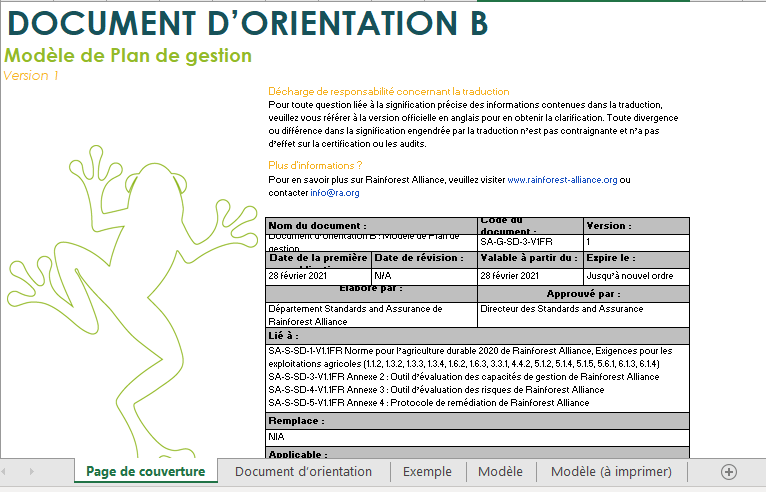Select the DOCUMENT D'ORIENTATION B title
Image resolution: width=766 pixels, height=492 pixels.
(247, 22)
